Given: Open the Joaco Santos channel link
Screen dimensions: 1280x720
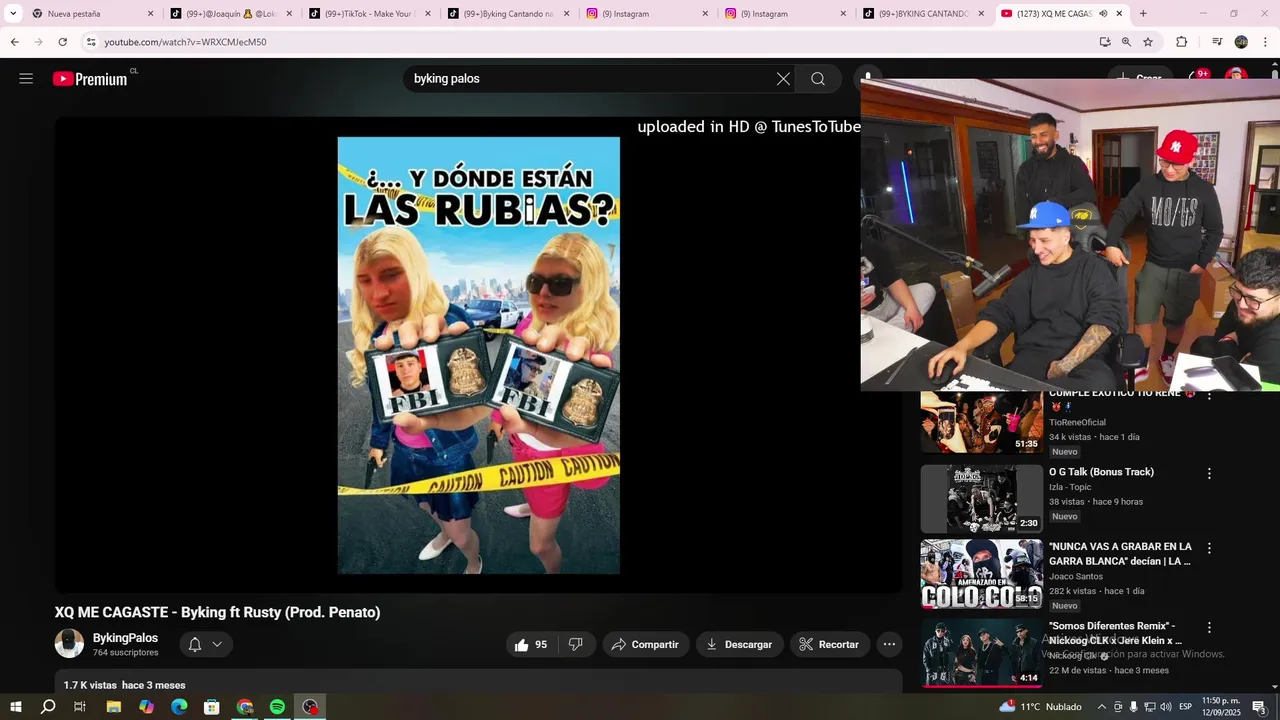Looking at the screenshot, I should point(1076,577).
